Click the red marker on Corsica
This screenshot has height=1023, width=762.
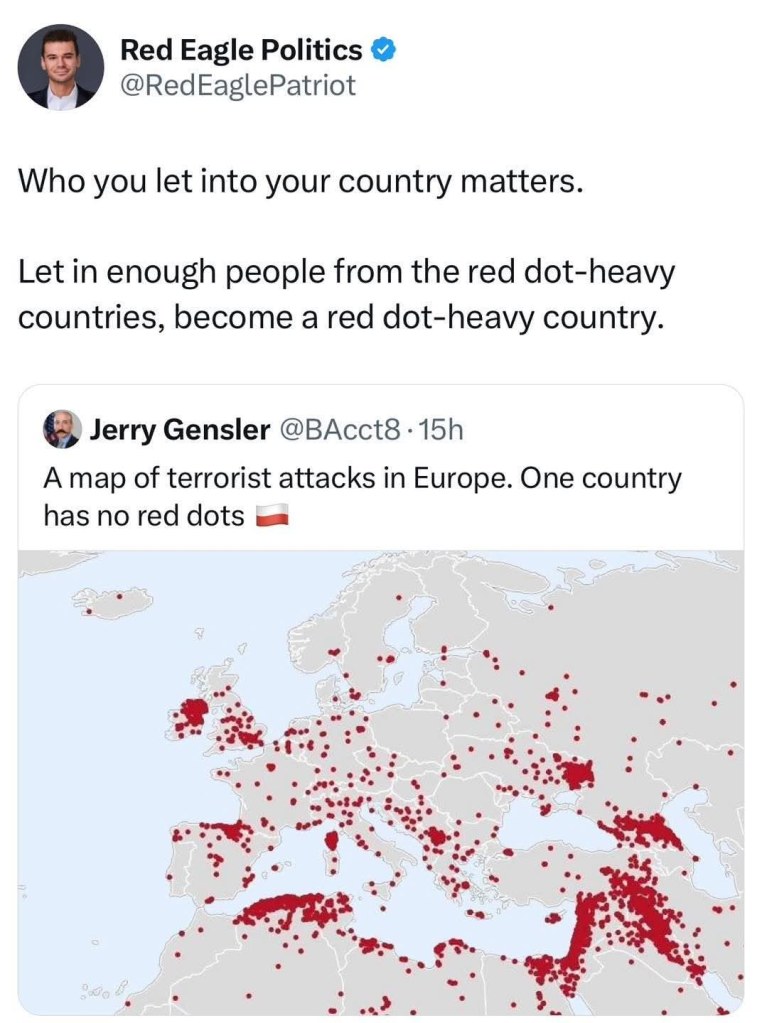tap(332, 838)
